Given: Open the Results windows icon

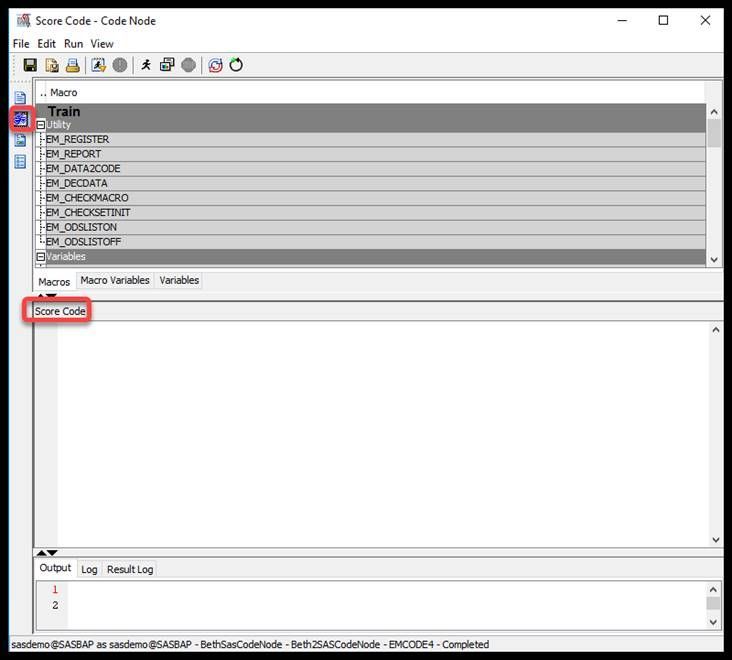Looking at the screenshot, I should coord(167,65).
